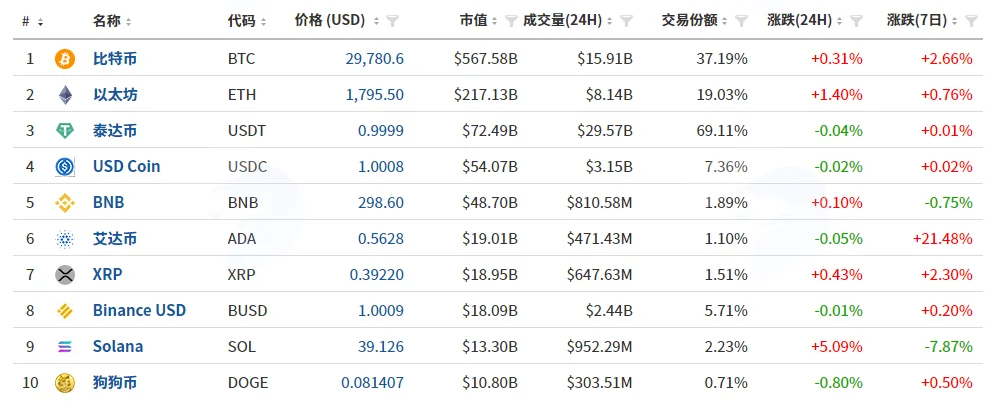Select market cap $567.58B
Viewport: 992px width, 411px height.
tap(486, 59)
